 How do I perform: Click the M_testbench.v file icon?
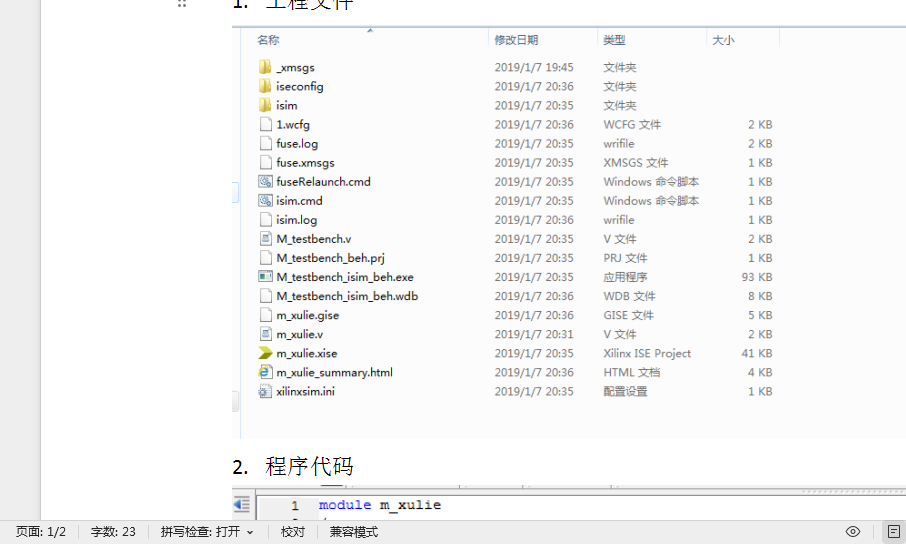coord(265,239)
